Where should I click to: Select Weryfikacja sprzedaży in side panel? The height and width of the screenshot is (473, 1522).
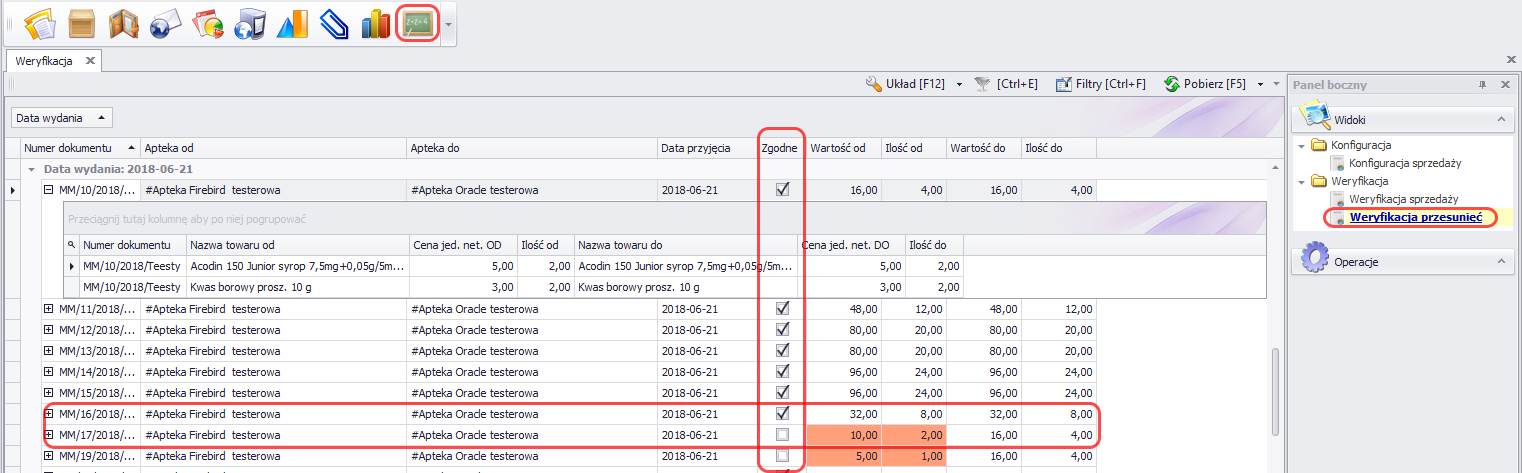click(1403, 199)
